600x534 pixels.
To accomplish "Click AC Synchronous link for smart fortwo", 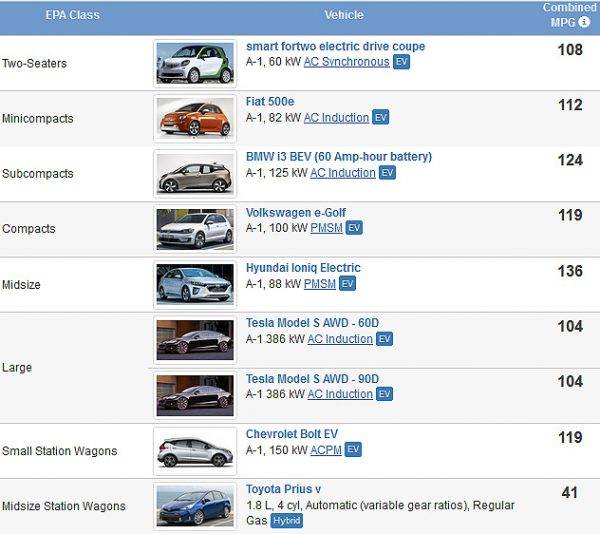I will [x=347, y=62].
